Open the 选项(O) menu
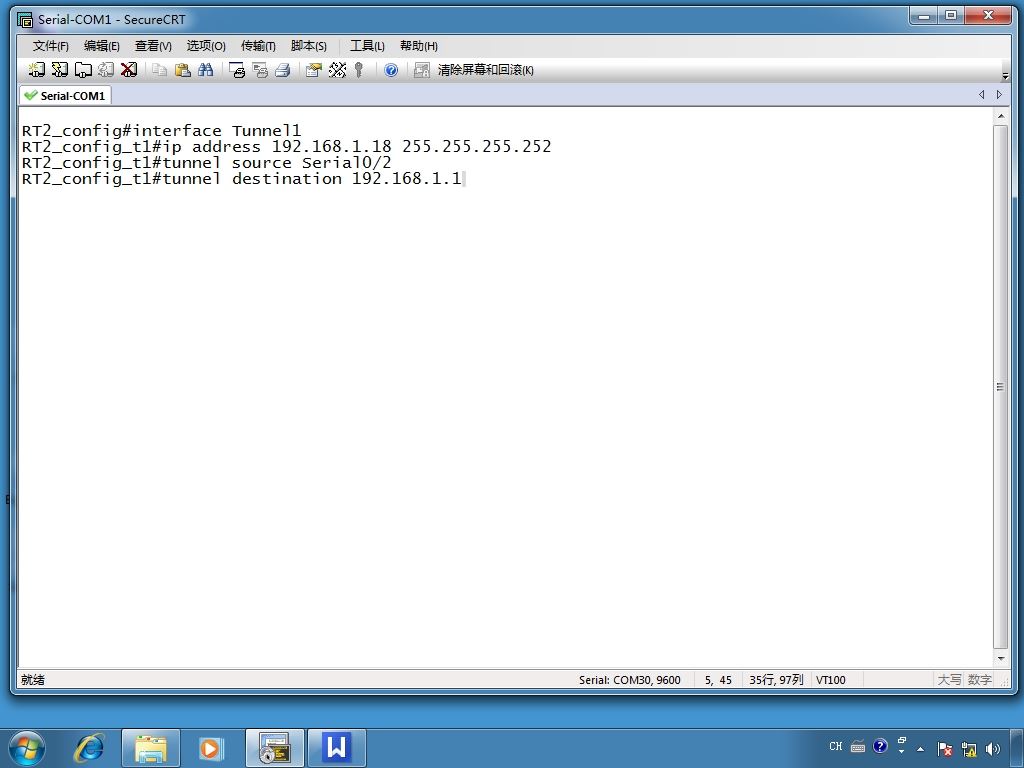Viewport: 1024px width, 768px height. click(x=206, y=46)
